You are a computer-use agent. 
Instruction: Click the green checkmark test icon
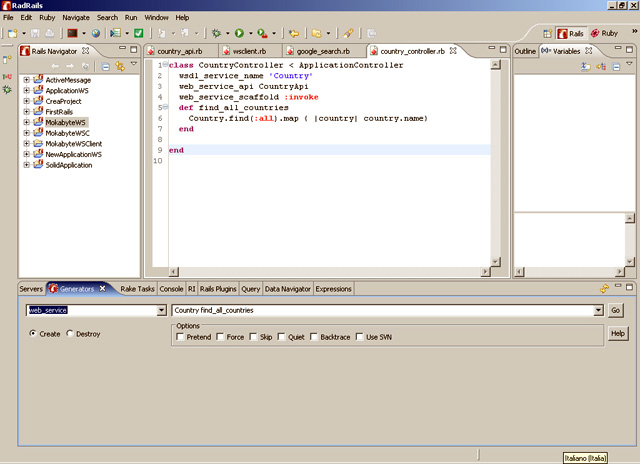coord(139,33)
